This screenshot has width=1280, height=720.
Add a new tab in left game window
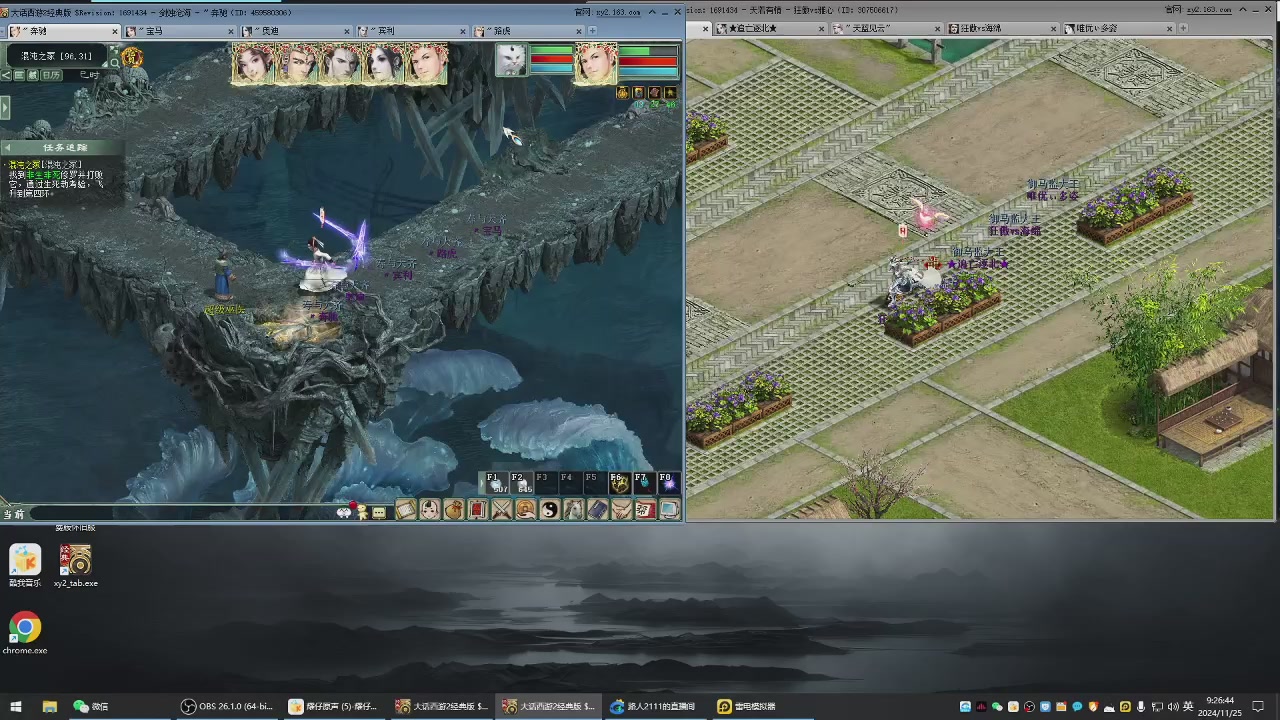click(x=592, y=31)
